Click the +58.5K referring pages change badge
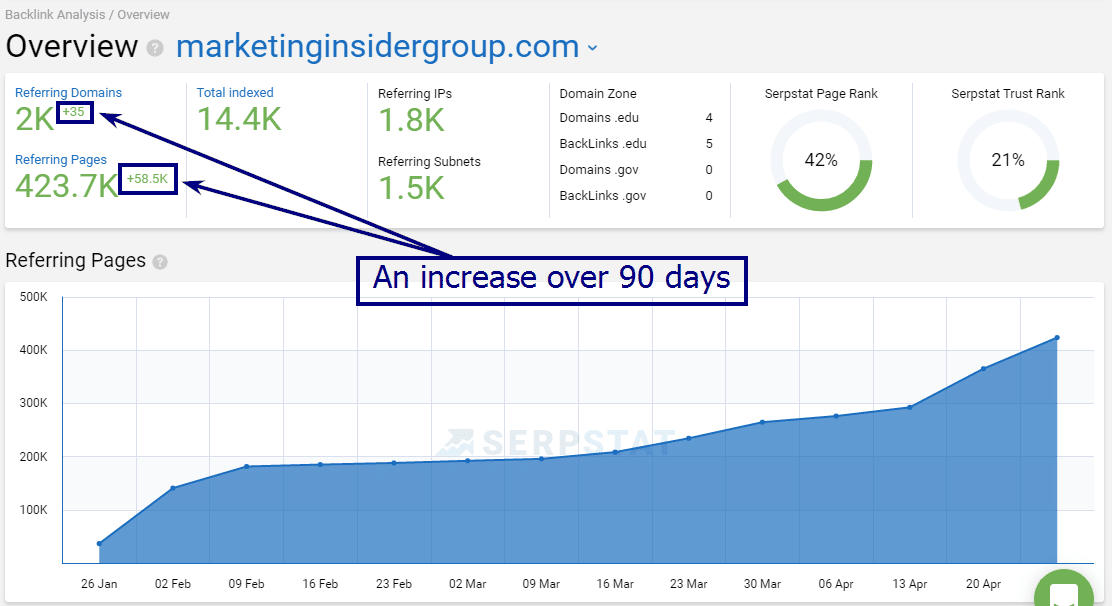 (148, 179)
